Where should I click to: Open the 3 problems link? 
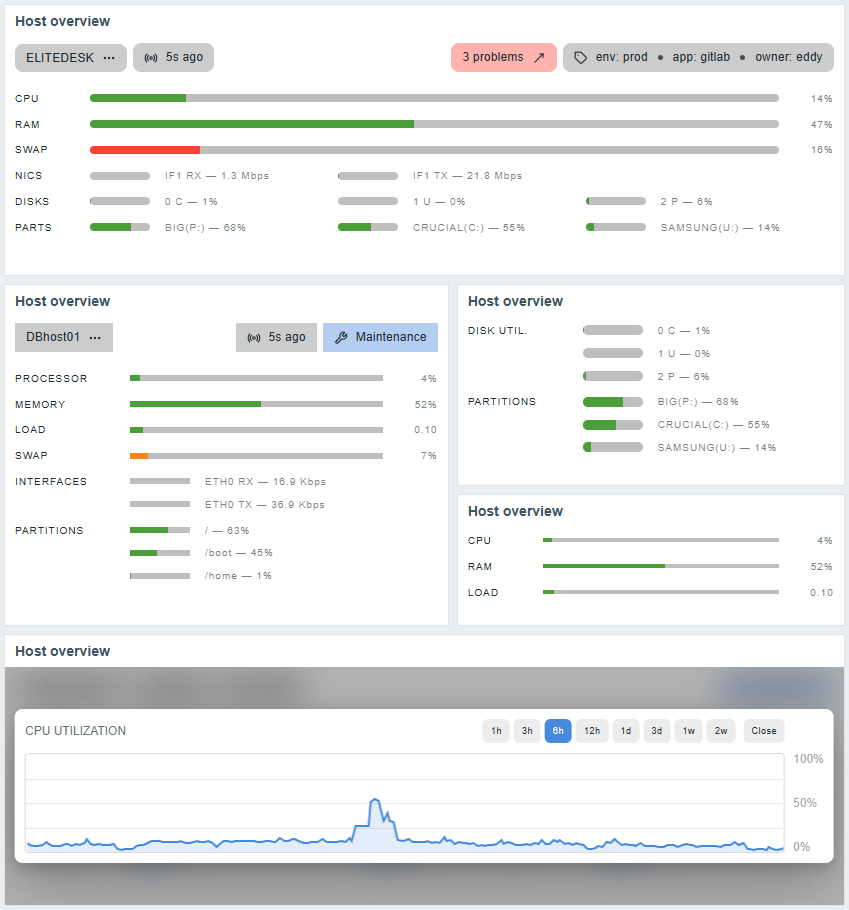click(504, 57)
